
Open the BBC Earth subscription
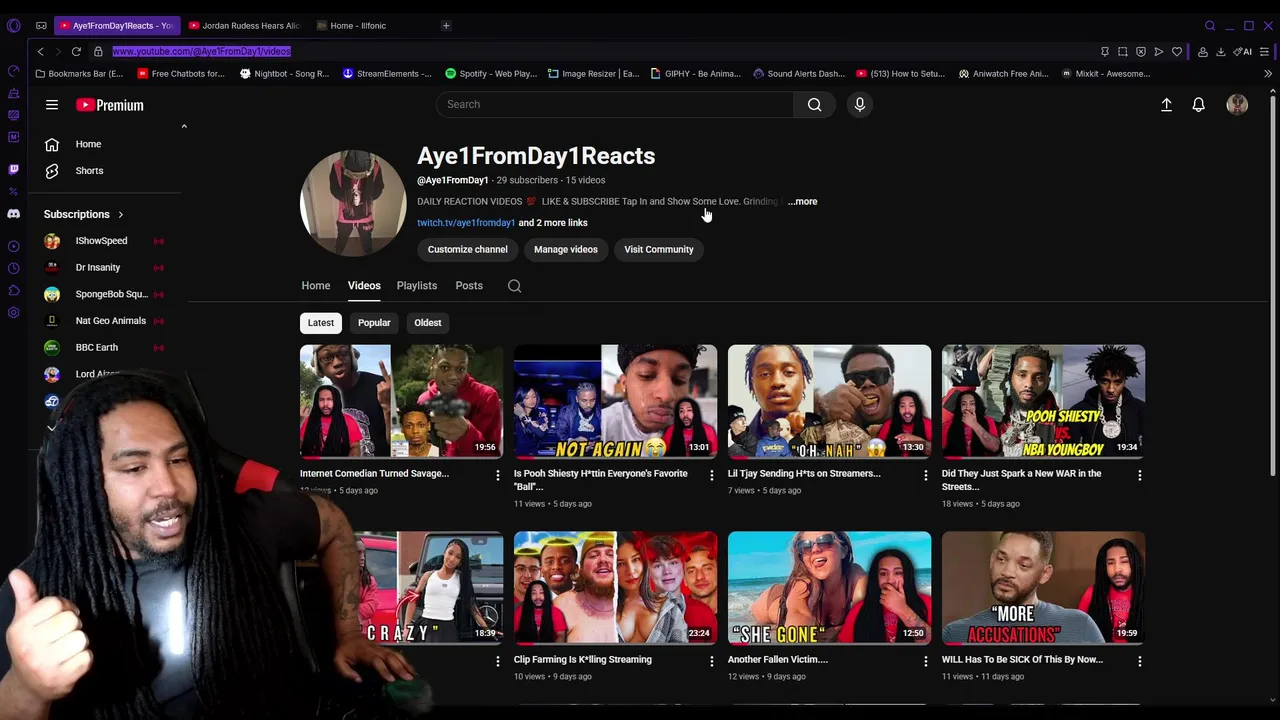pos(103,348)
